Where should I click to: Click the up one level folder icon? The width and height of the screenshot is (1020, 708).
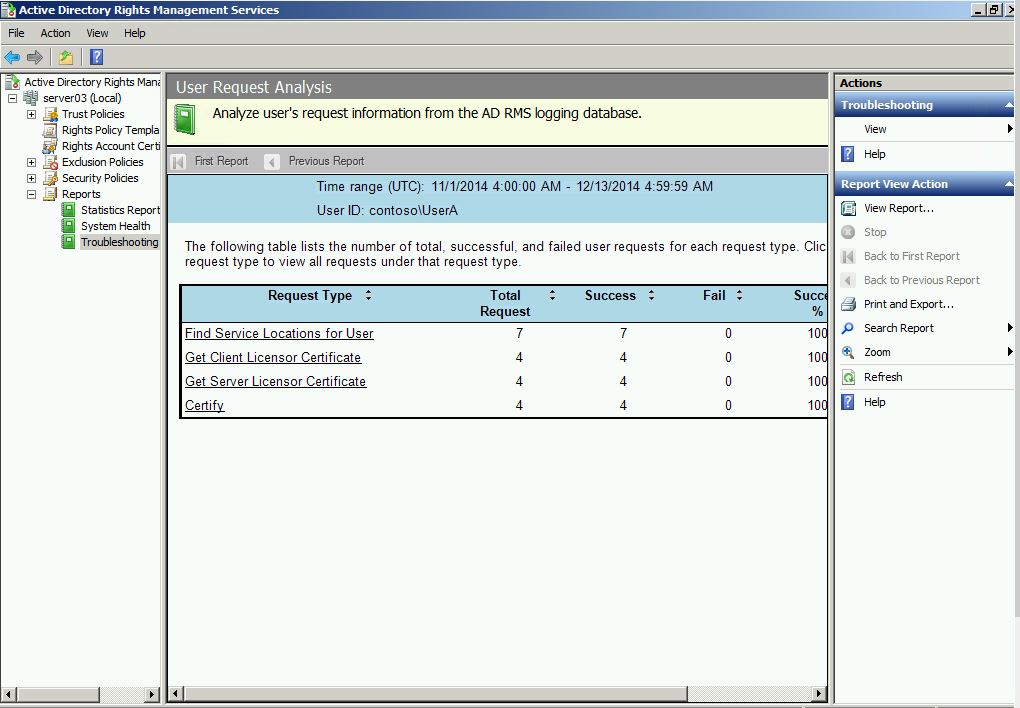pos(66,57)
